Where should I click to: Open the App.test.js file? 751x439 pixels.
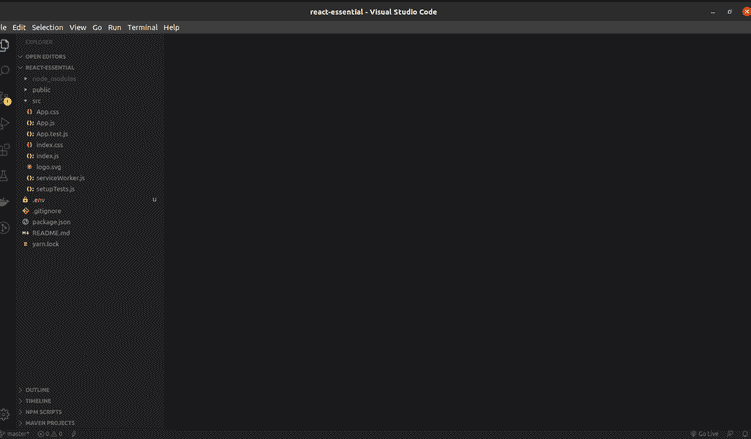click(52, 134)
